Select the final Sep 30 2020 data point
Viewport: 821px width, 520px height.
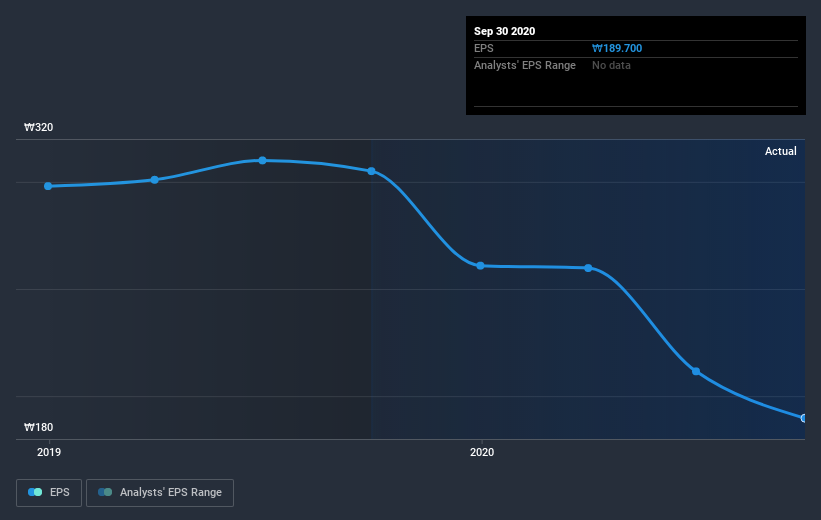pyautogui.click(x=803, y=418)
